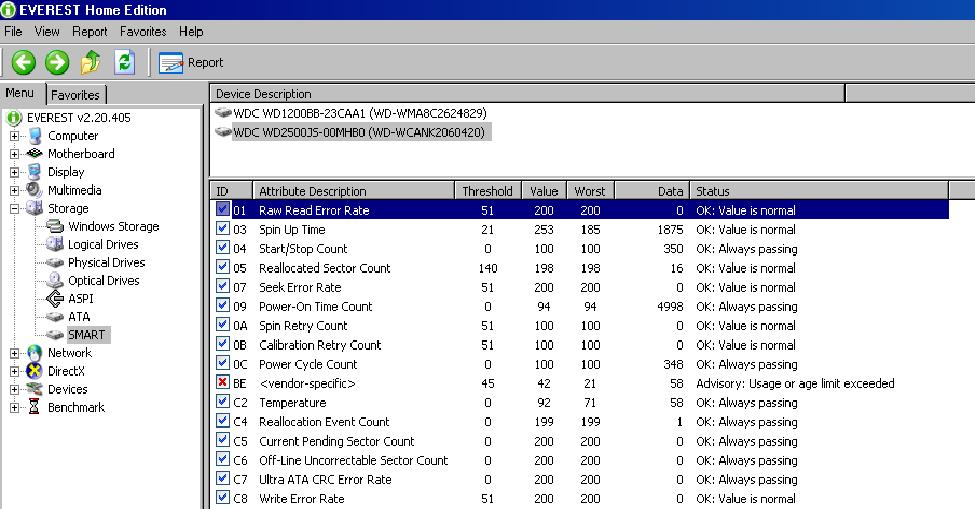Toggle the Power-On Time Count checkbox

coord(223,305)
